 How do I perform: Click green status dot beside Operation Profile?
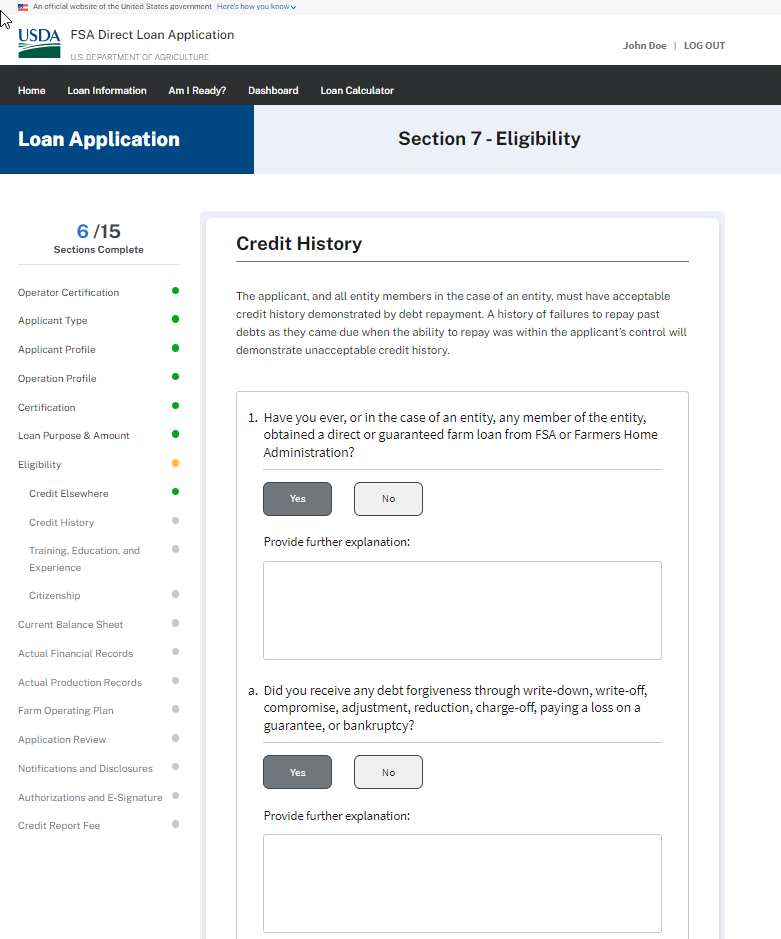click(175, 377)
